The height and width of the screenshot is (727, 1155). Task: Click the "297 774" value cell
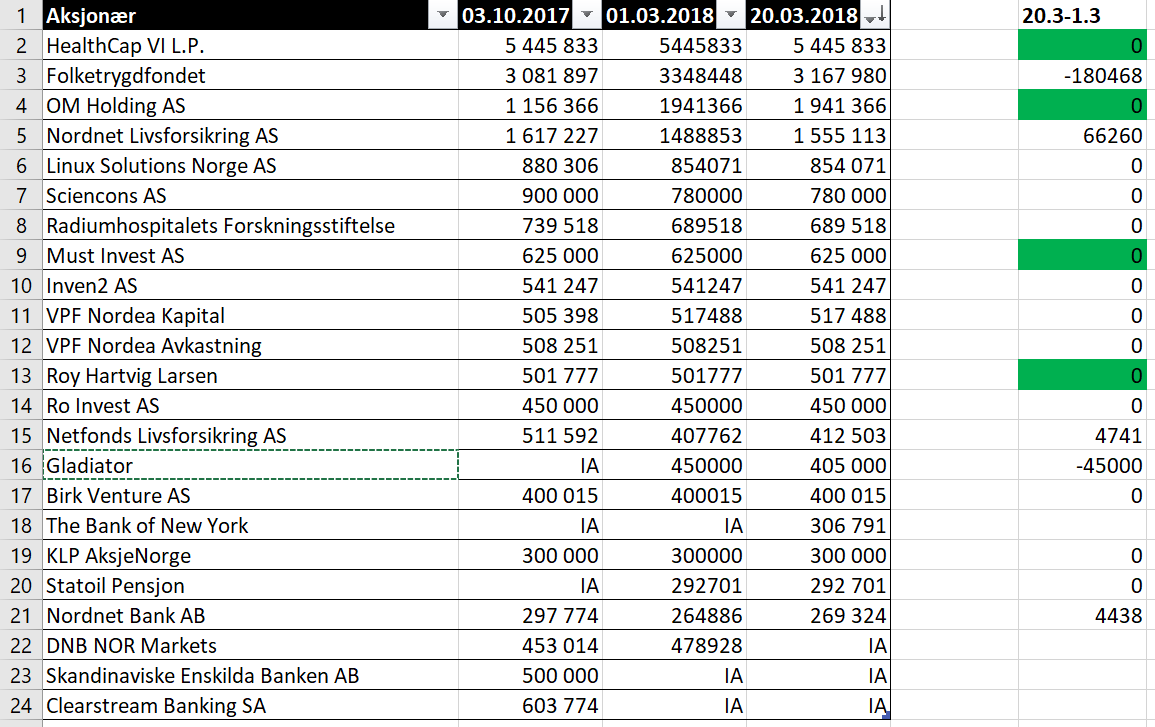(x=530, y=616)
